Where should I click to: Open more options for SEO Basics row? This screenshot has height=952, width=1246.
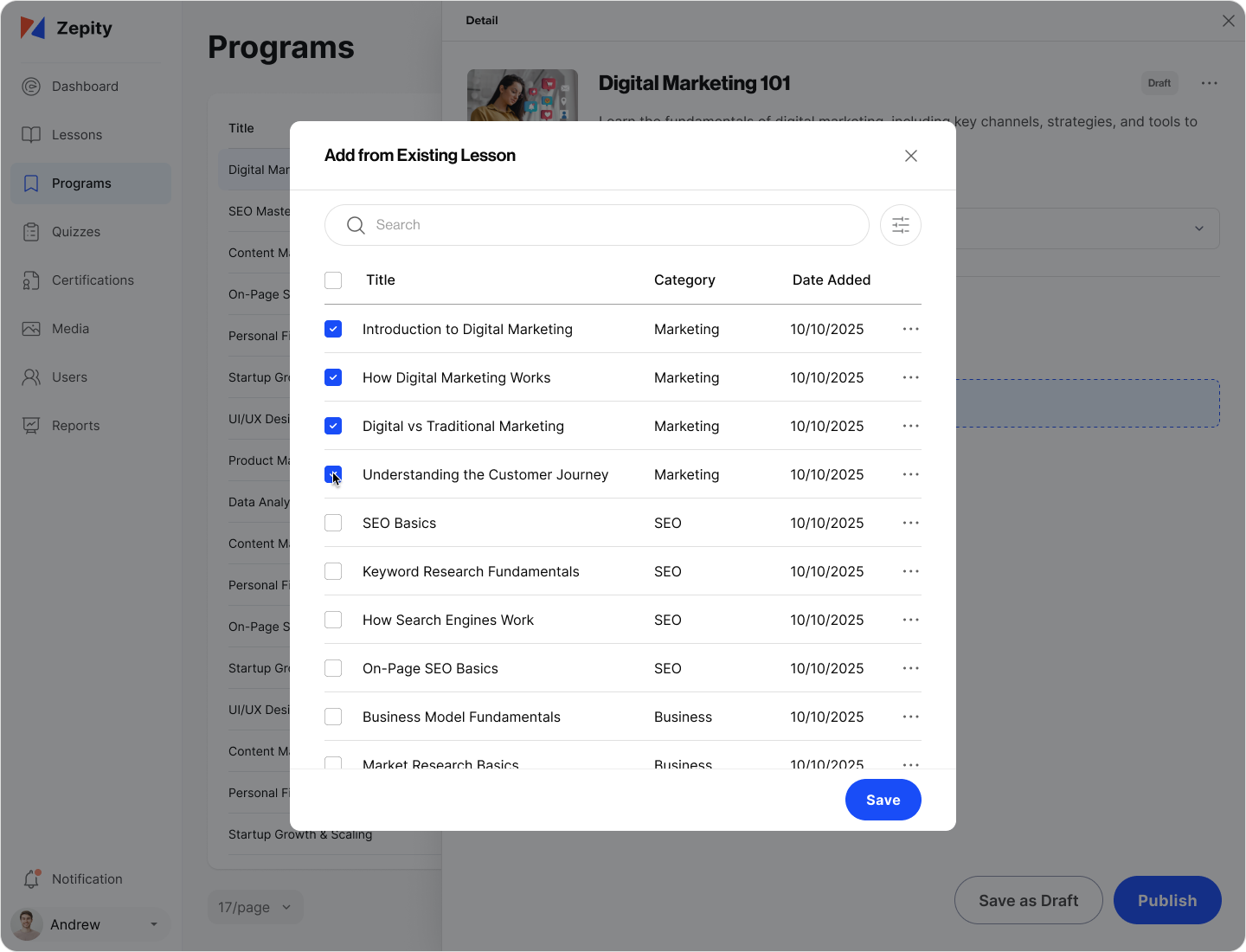[x=910, y=523]
